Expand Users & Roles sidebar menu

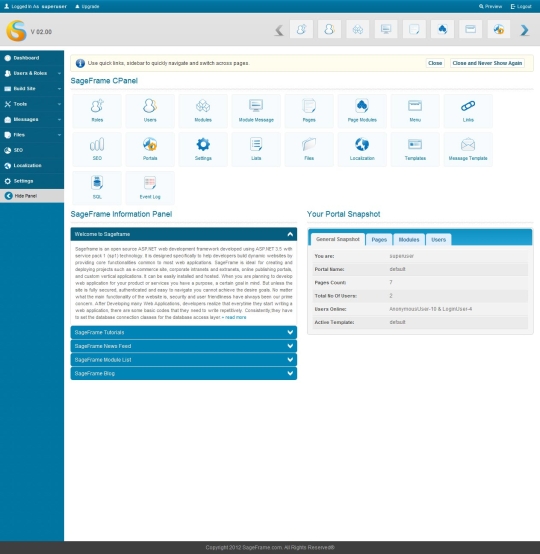click(x=32, y=73)
